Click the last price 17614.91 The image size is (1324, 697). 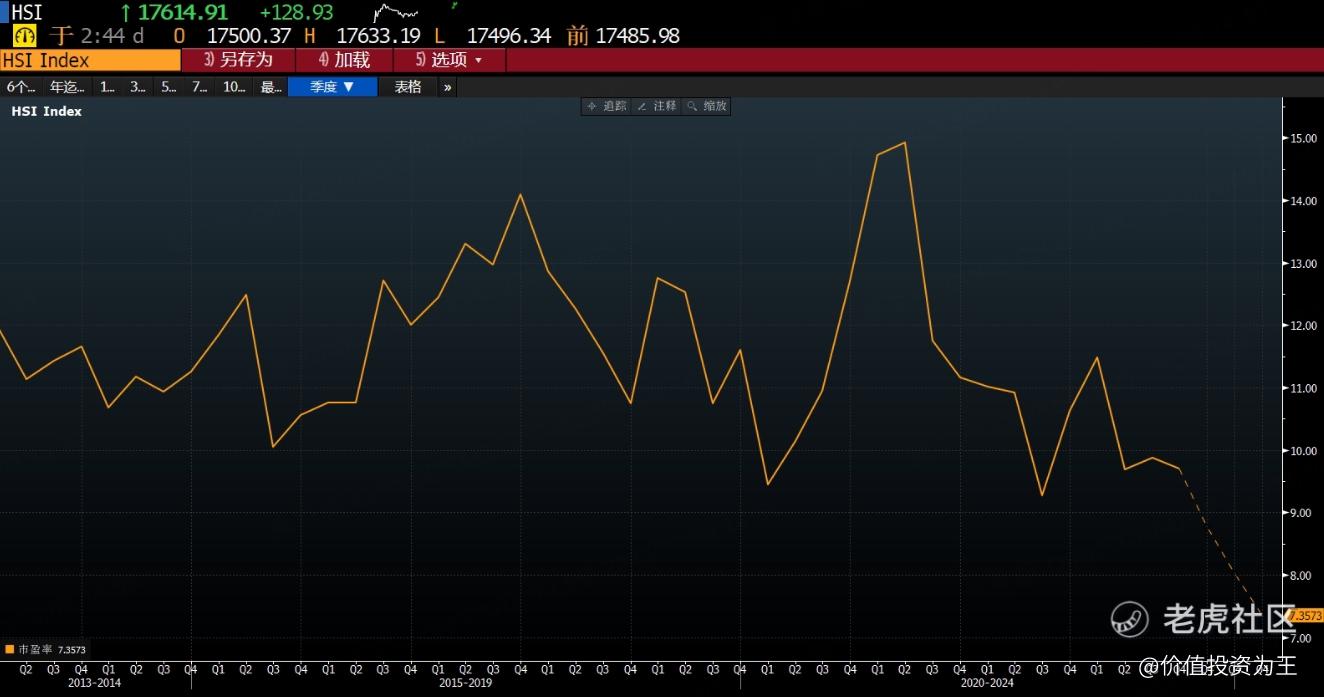click(x=182, y=13)
